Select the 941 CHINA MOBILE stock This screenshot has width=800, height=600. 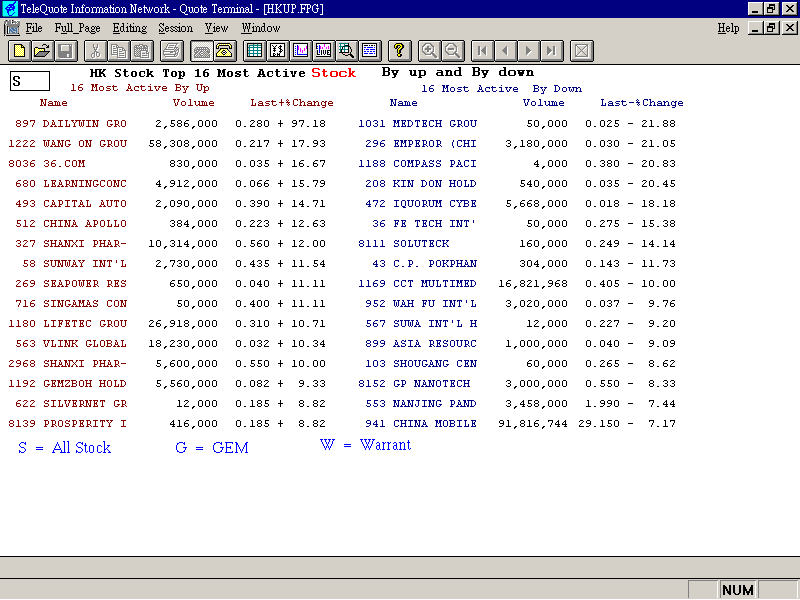[520, 423]
